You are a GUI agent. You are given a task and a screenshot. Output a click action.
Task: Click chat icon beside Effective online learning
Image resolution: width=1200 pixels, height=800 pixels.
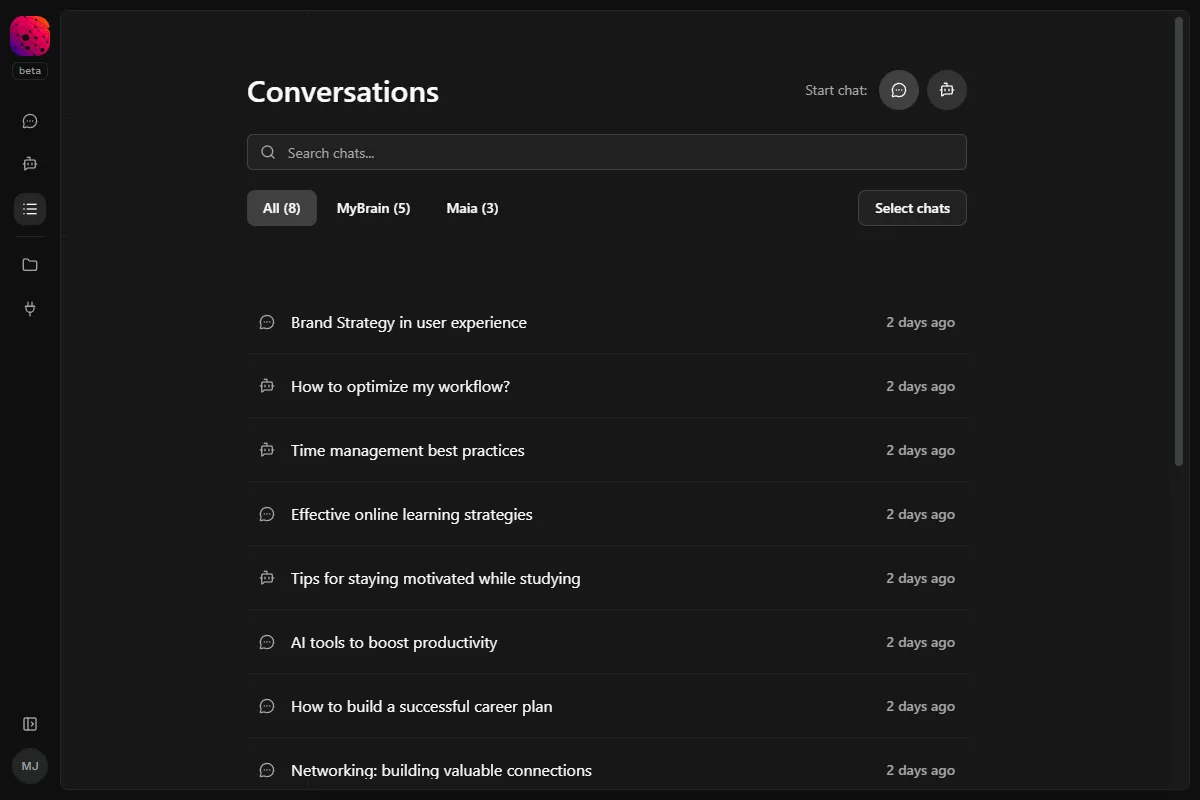[x=267, y=514]
